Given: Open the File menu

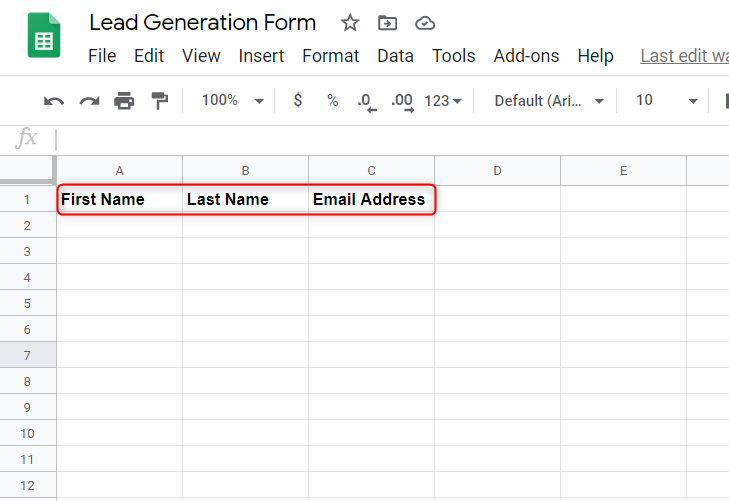Looking at the screenshot, I should coord(102,56).
